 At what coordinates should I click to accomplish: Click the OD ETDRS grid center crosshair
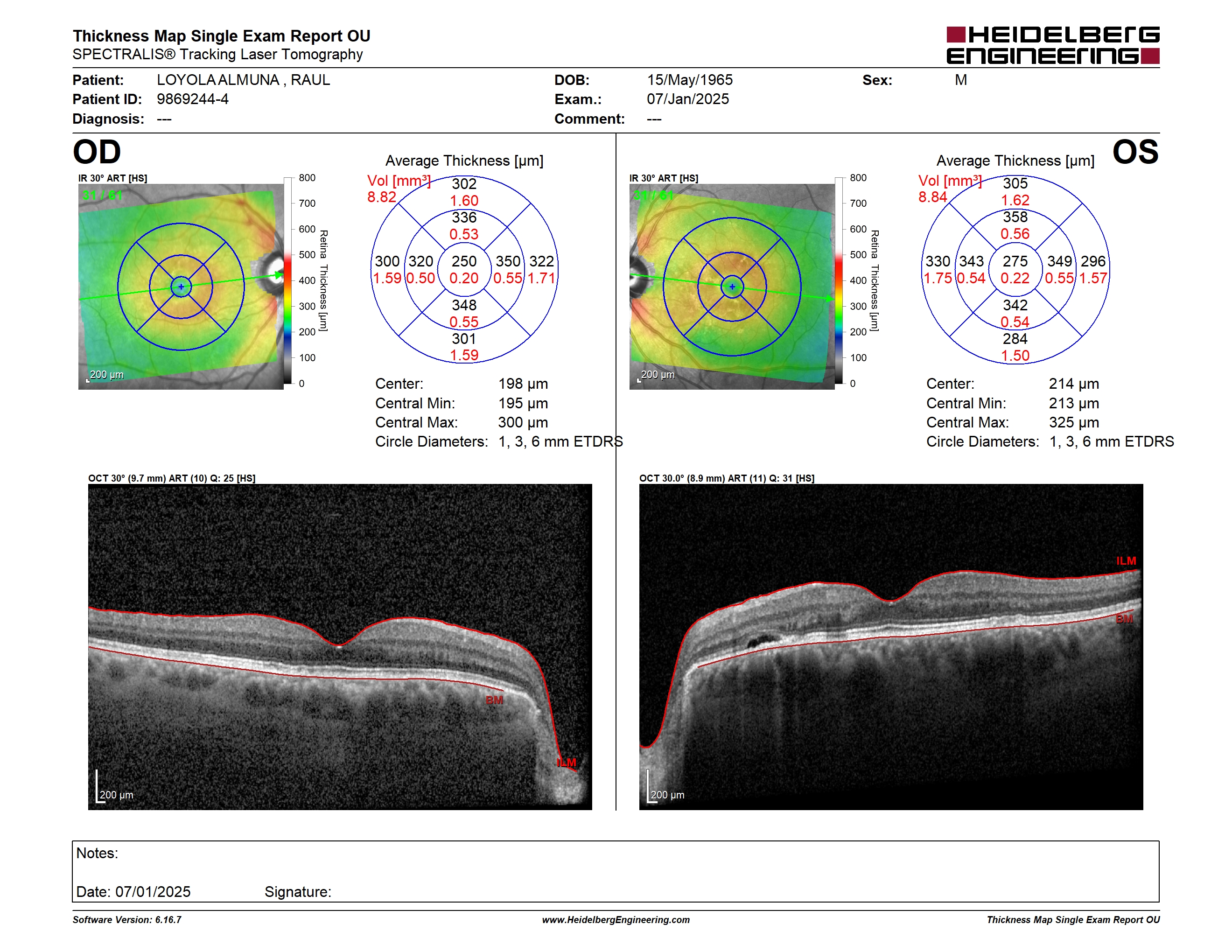(181, 287)
